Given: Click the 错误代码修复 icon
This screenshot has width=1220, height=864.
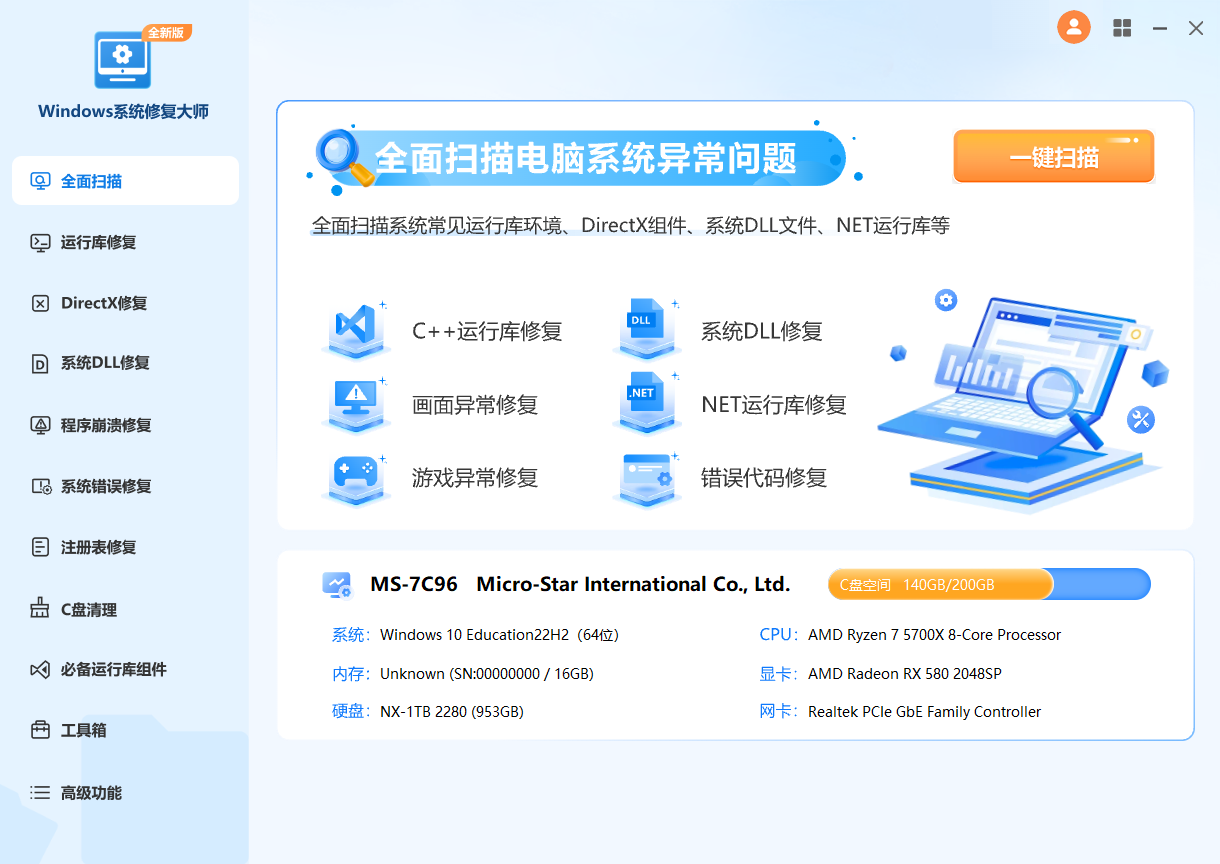Looking at the screenshot, I should tap(645, 475).
